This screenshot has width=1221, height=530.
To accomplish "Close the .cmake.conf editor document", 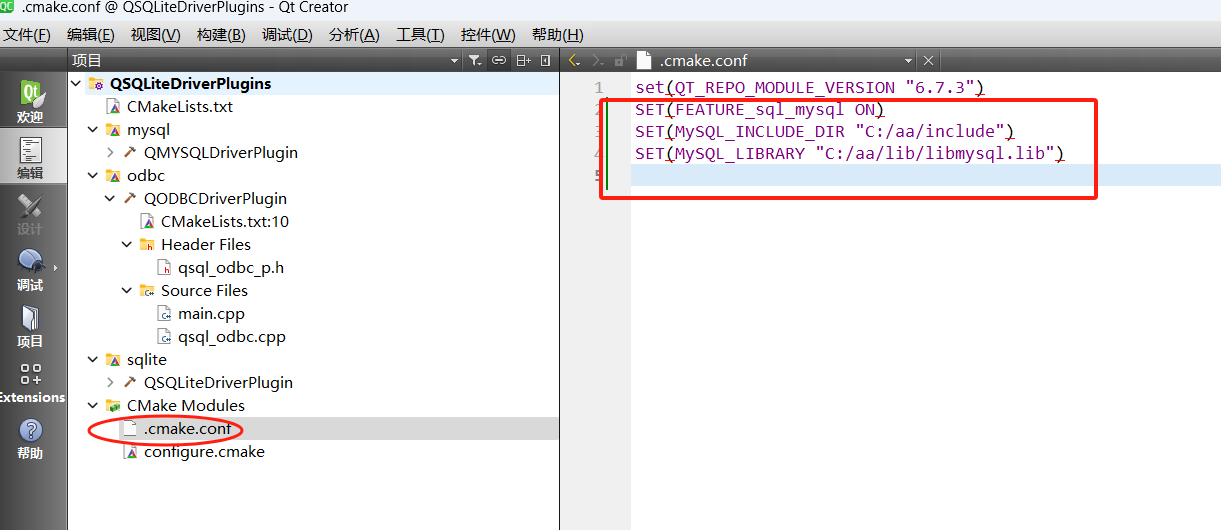I will pyautogui.click(x=928, y=60).
